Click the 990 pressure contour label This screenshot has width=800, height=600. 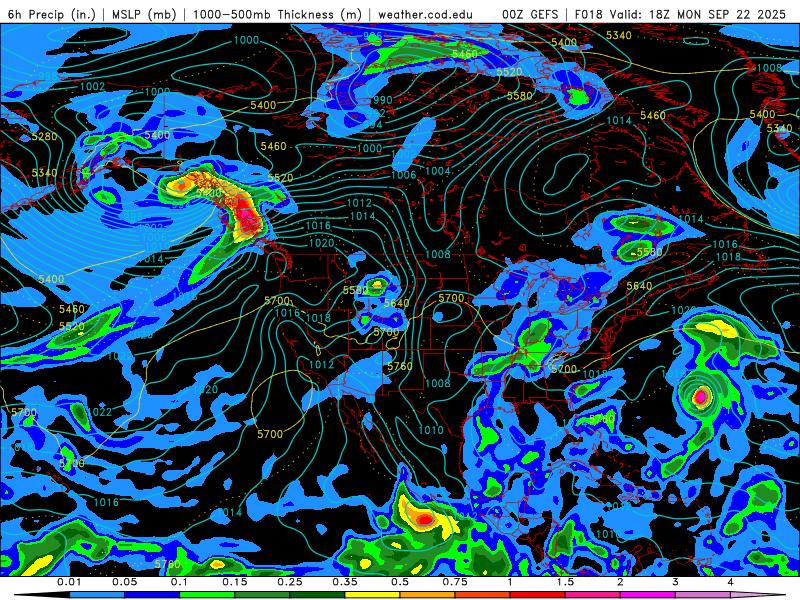coord(383,100)
